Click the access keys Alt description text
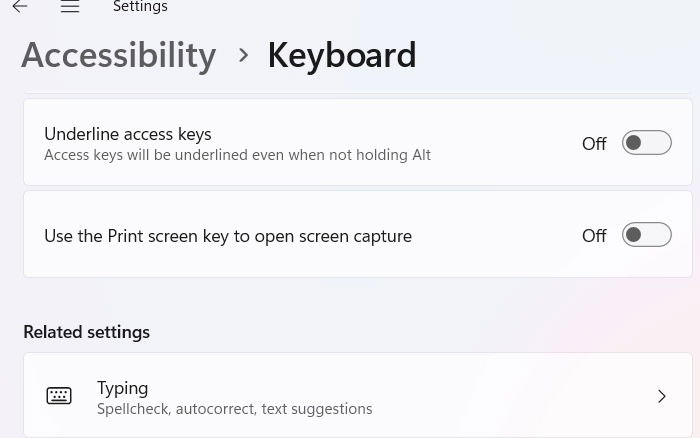 [x=237, y=155]
